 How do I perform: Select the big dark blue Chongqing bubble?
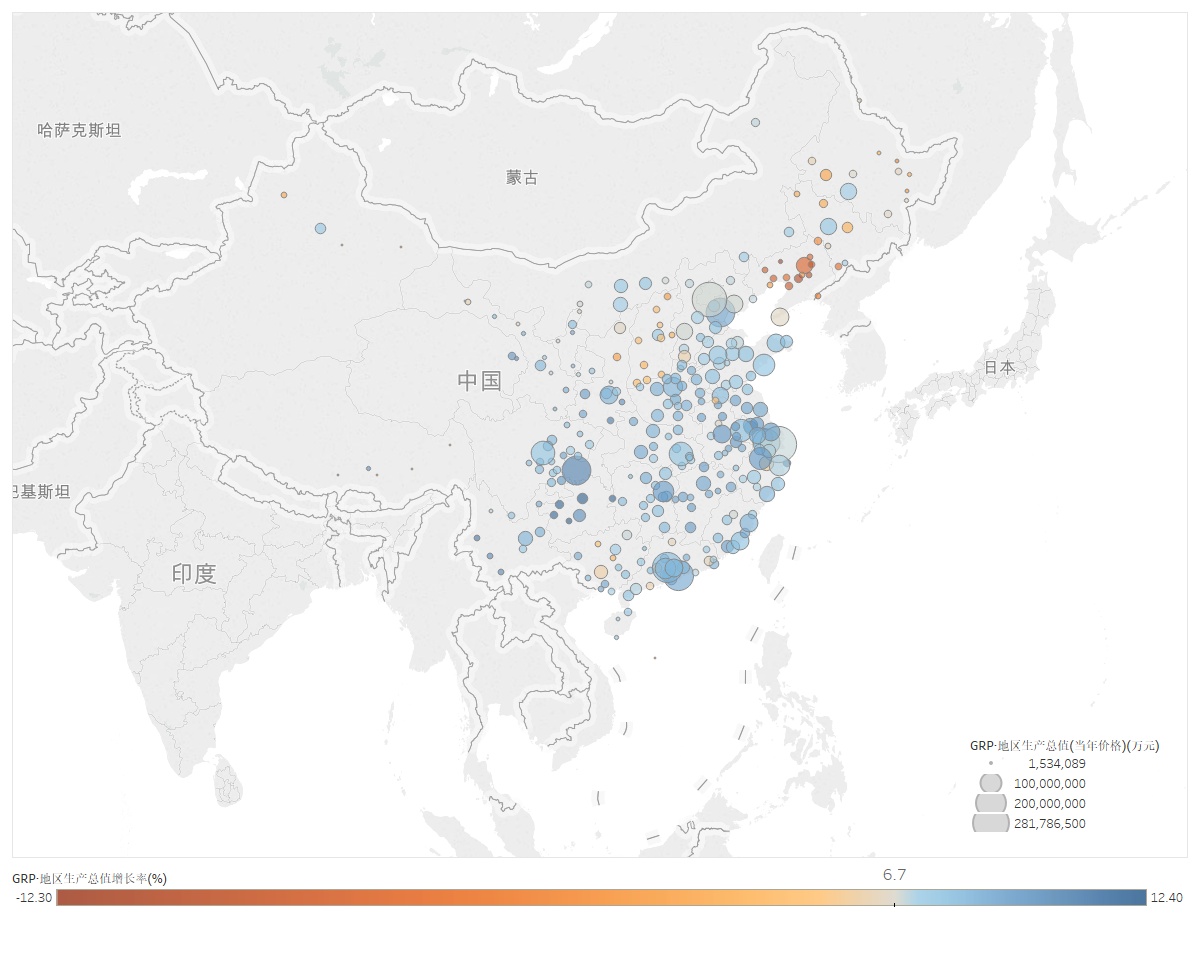coord(576,471)
